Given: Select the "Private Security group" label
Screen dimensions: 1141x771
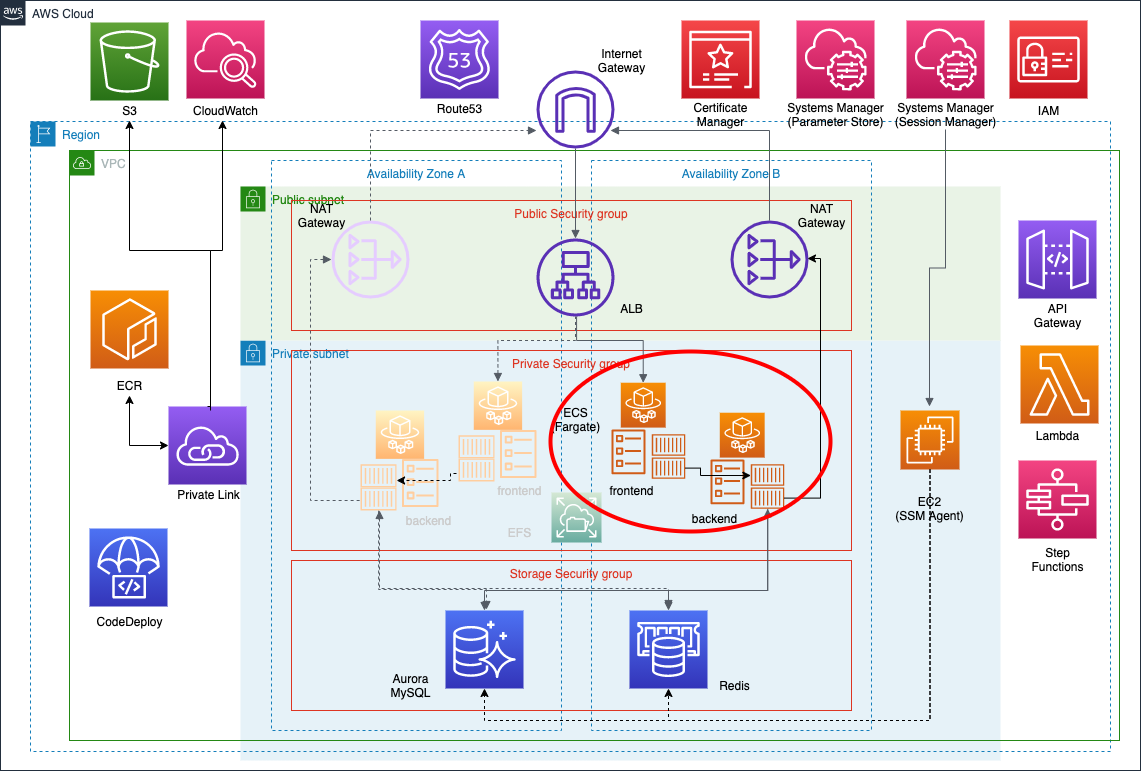Looking at the screenshot, I should [x=570, y=364].
